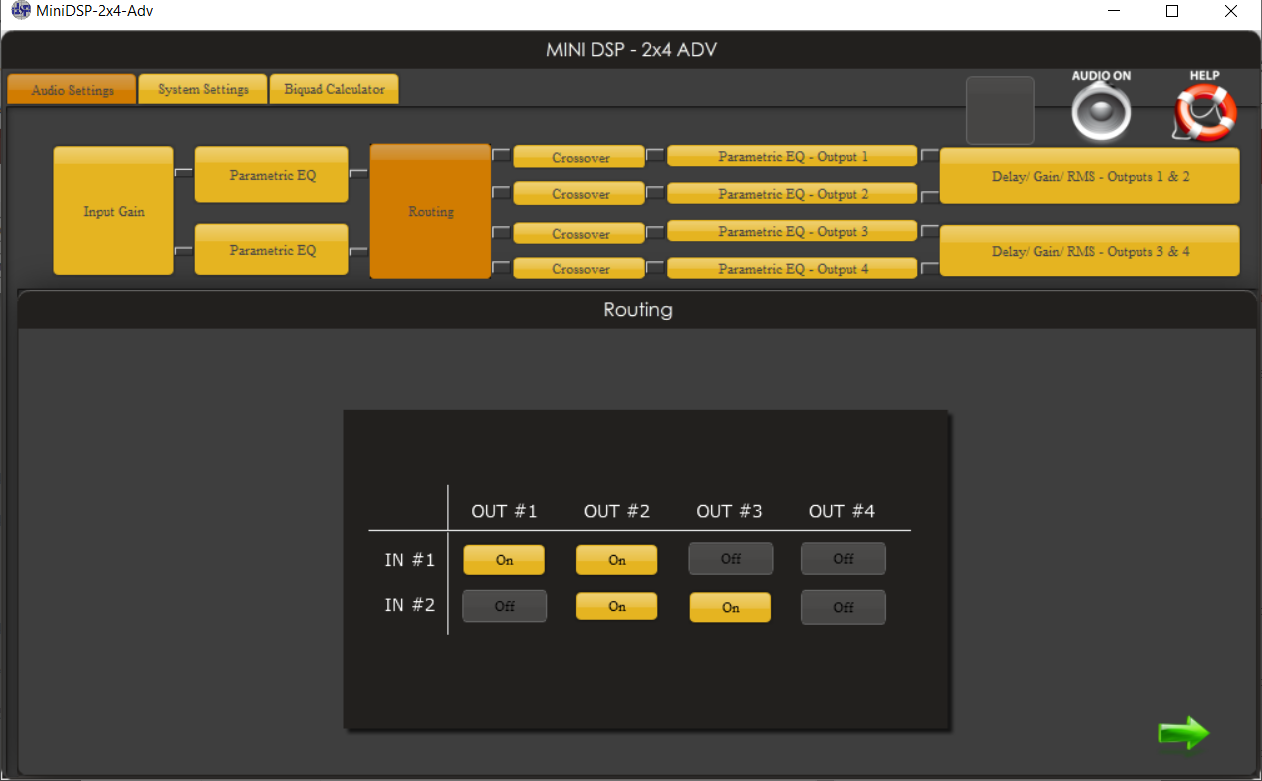The image size is (1262, 781).
Task: Enable IN #2 to OUT #4 routing
Action: (843, 607)
